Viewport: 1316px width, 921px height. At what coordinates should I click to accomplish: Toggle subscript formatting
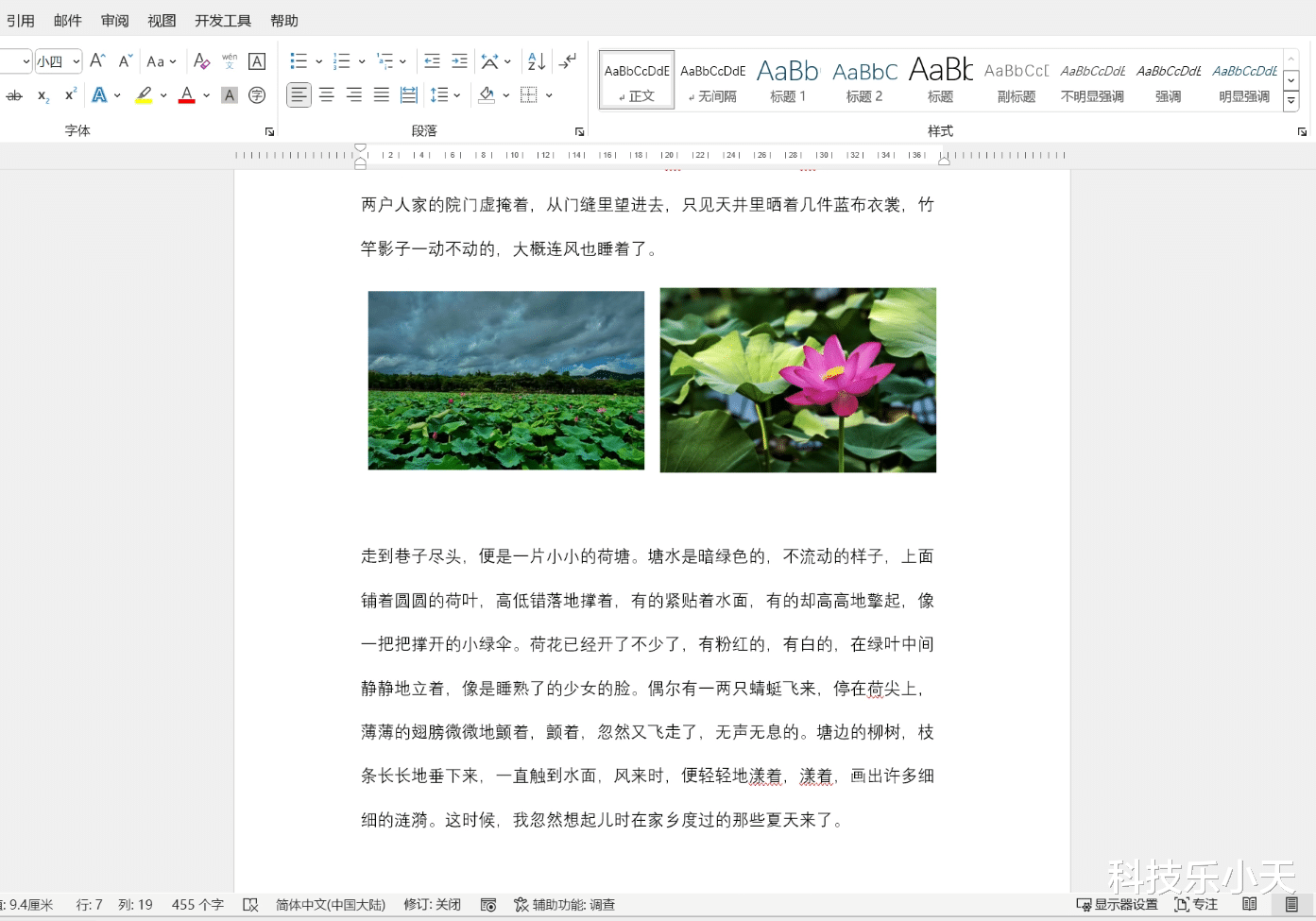[x=43, y=95]
